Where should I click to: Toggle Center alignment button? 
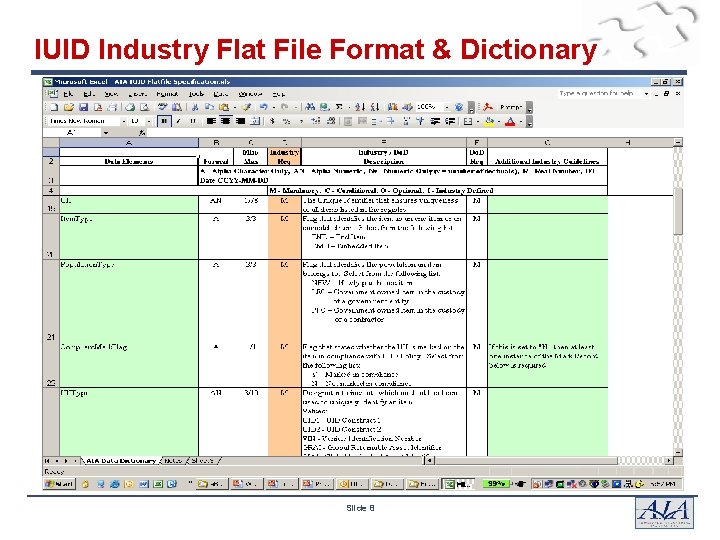point(225,121)
